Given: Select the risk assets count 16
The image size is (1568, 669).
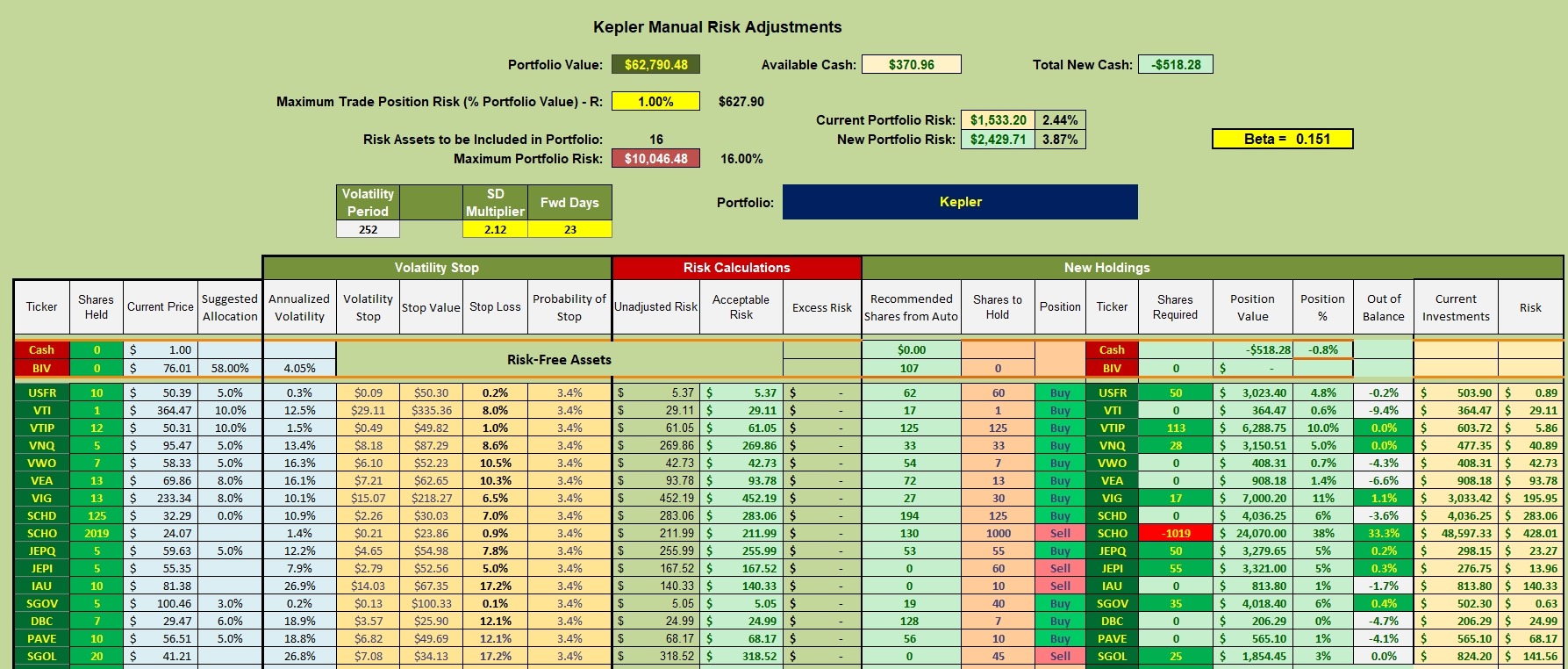Looking at the screenshot, I should (655, 140).
